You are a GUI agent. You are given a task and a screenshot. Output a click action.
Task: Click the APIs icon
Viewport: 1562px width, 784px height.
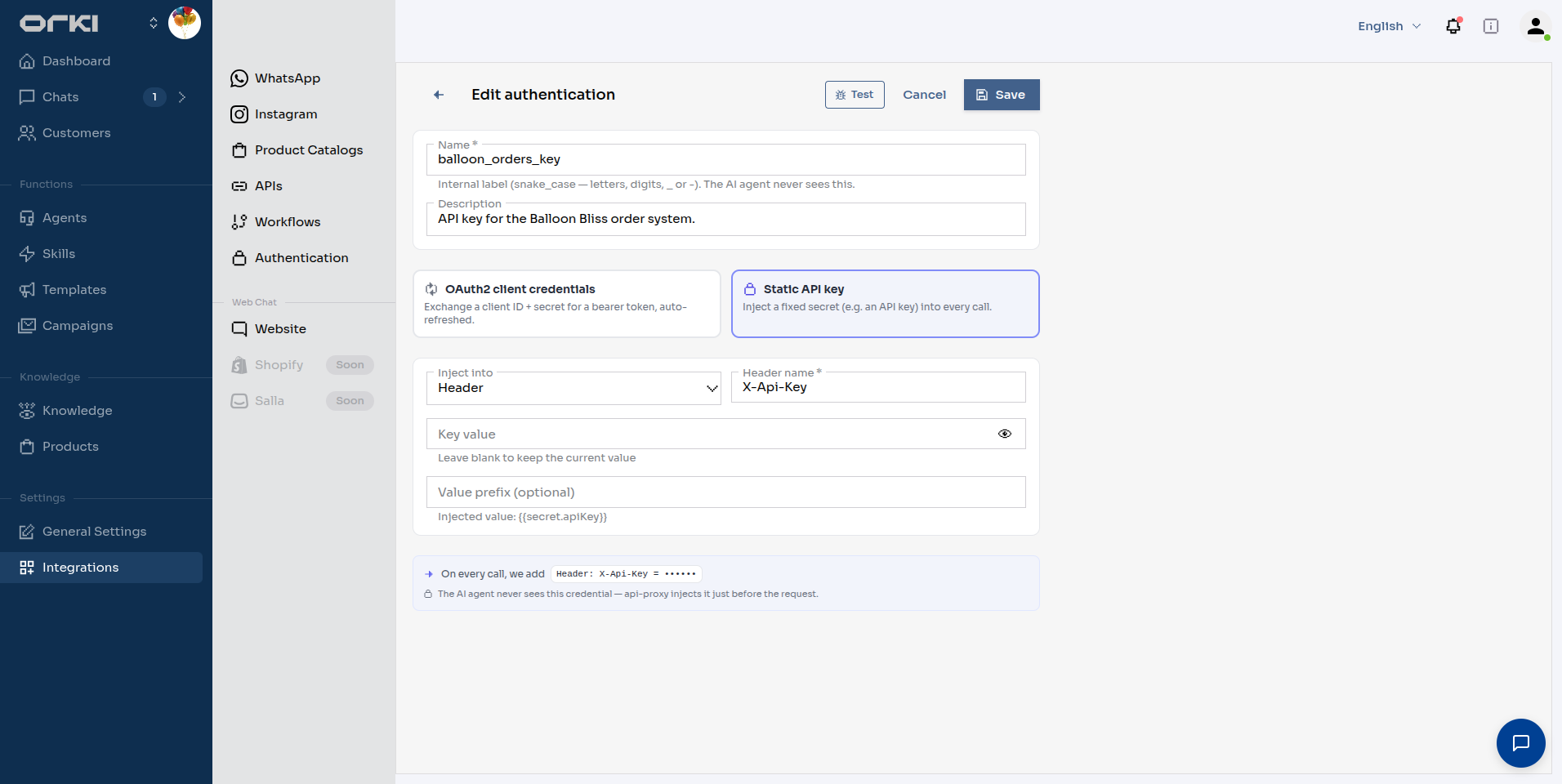(x=239, y=186)
